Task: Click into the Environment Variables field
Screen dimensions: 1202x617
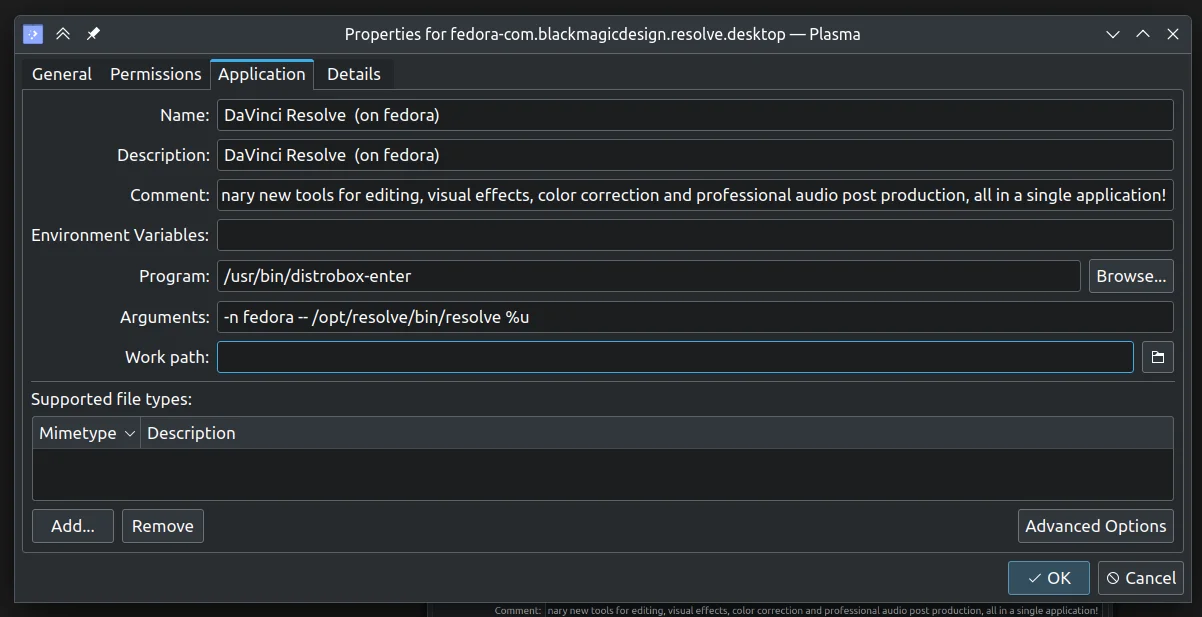Action: pos(694,235)
